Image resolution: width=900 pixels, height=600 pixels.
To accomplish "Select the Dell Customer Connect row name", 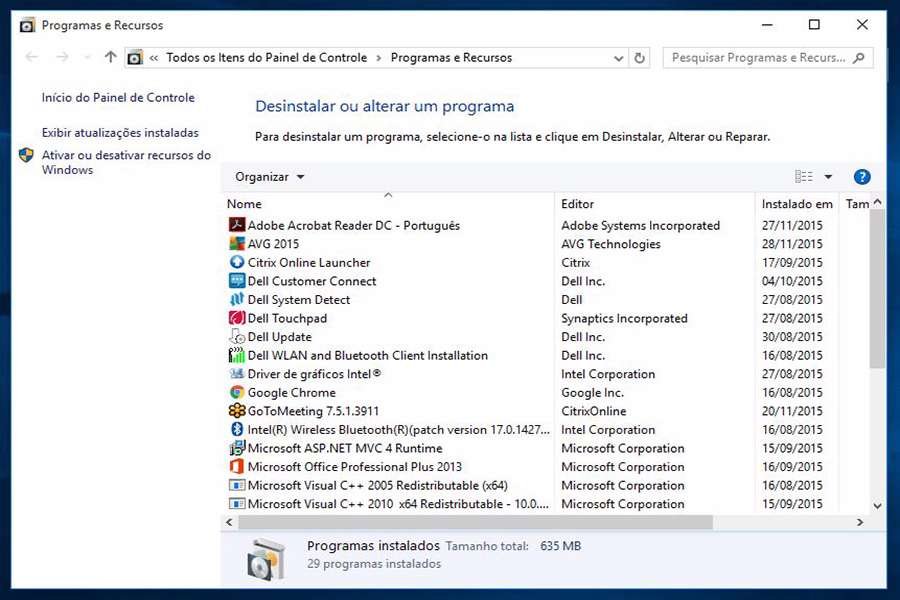I will point(312,281).
